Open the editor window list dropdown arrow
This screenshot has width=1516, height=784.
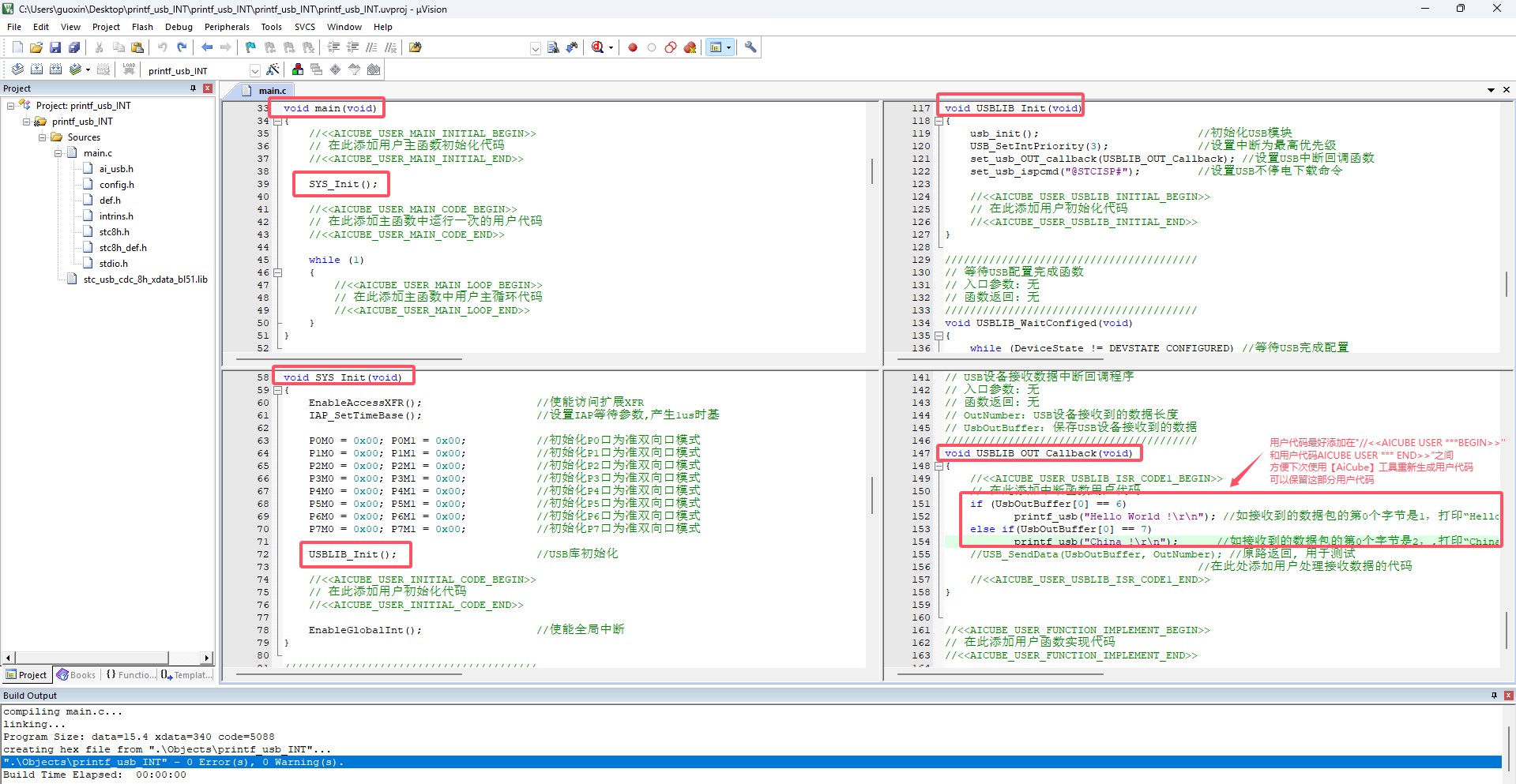[x=1491, y=90]
